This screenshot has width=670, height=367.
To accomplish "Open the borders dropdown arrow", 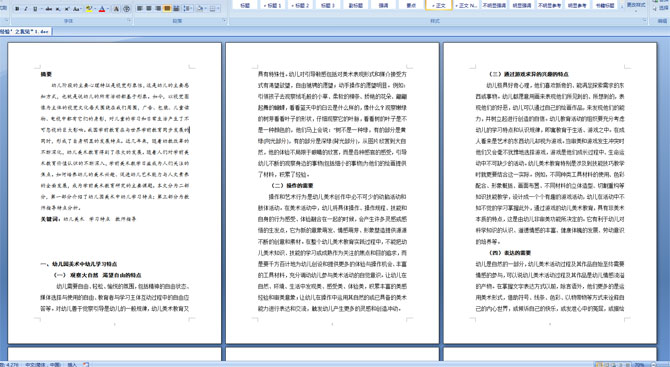I will coord(218,9).
